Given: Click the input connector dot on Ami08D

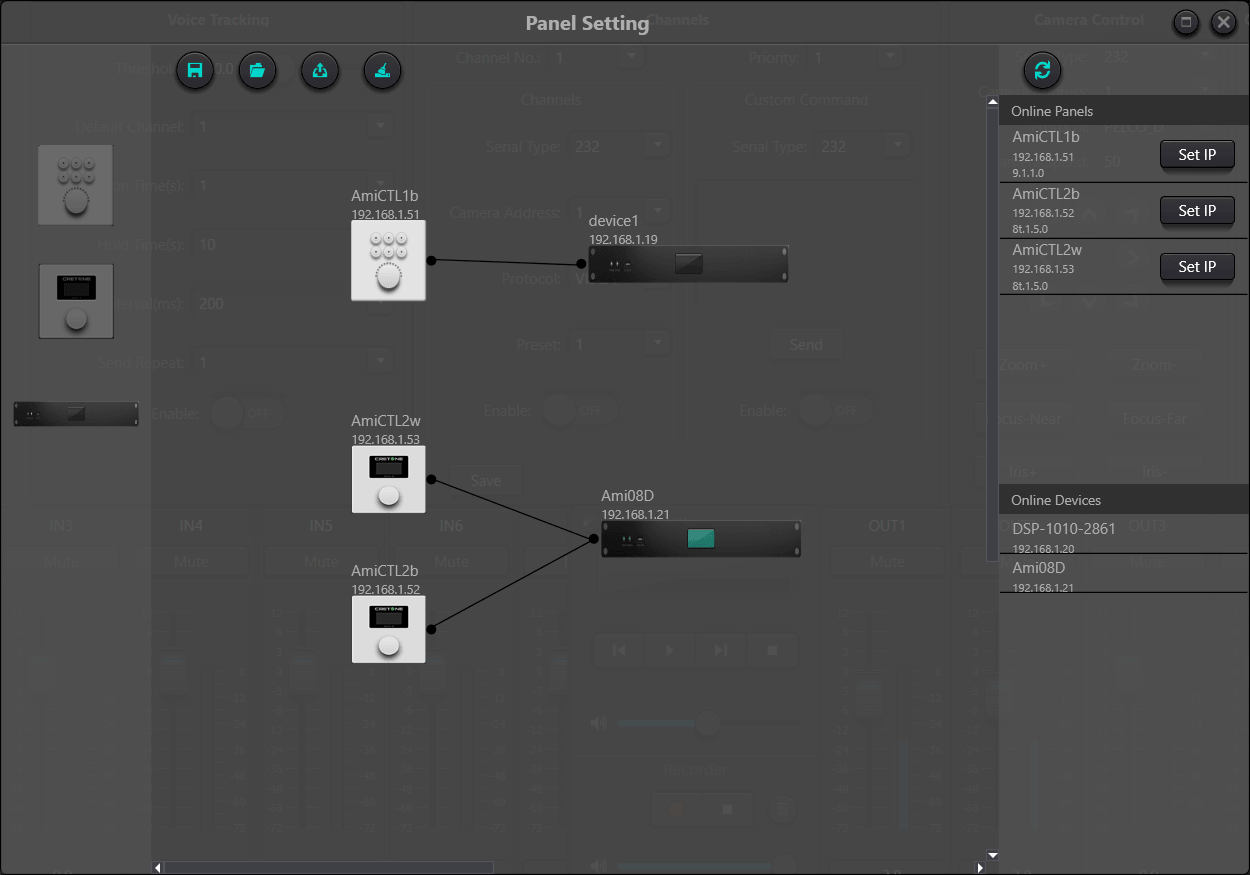Looking at the screenshot, I should click(595, 539).
